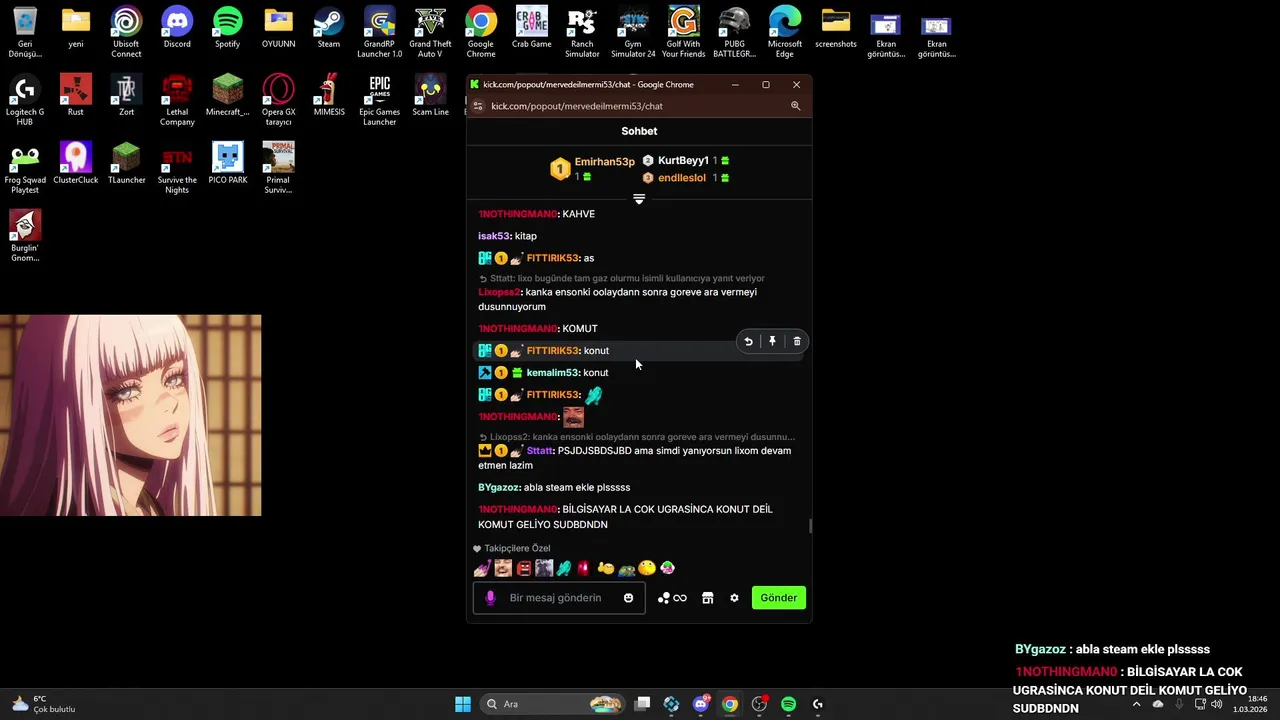This screenshot has width=1280, height=720.
Task: Click the BYgazoz username in chat
Action: [498, 488]
